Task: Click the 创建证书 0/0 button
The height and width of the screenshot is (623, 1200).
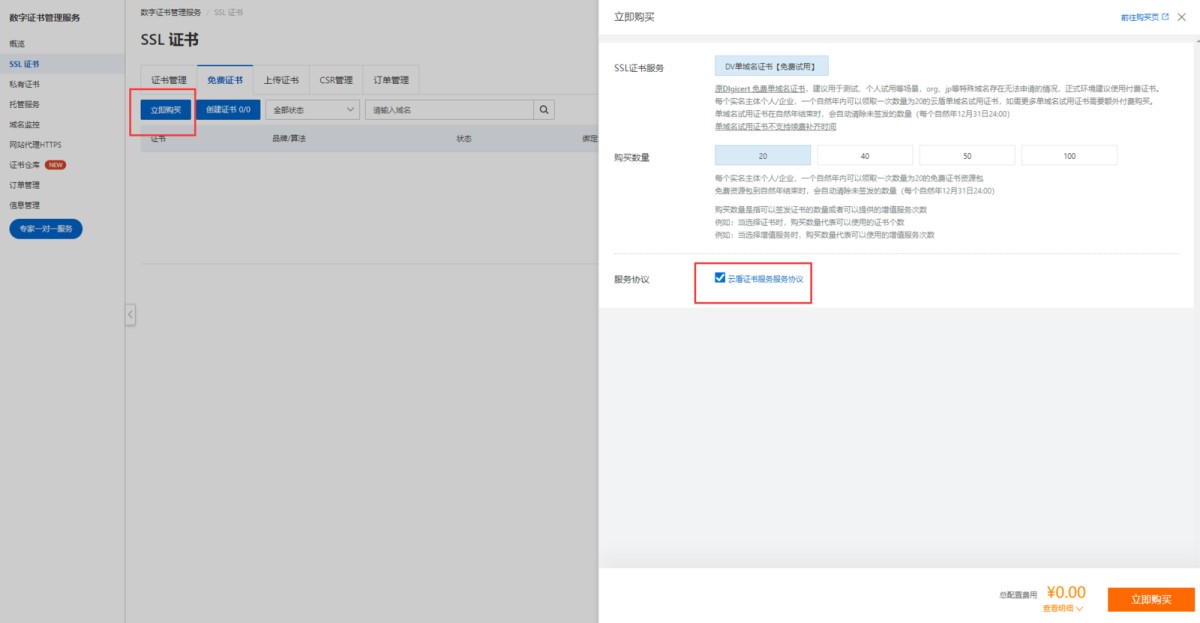Action: [x=228, y=109]
